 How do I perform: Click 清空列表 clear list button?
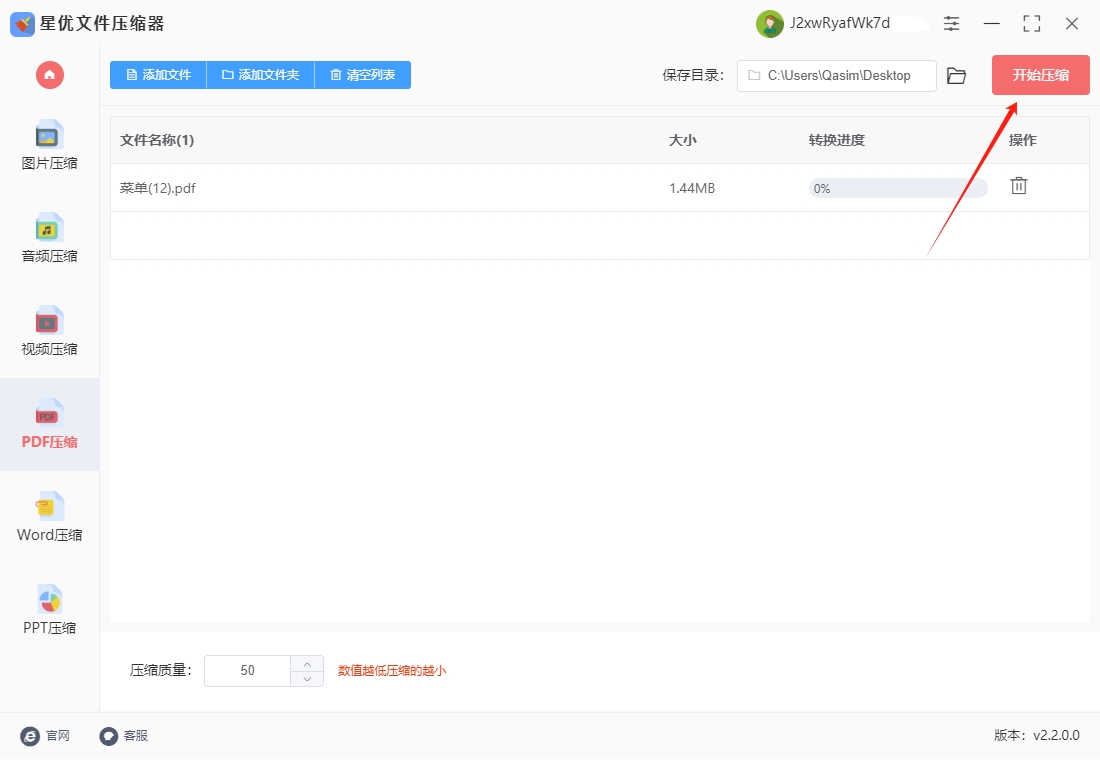pyautogui.click(x=363, y=74)
